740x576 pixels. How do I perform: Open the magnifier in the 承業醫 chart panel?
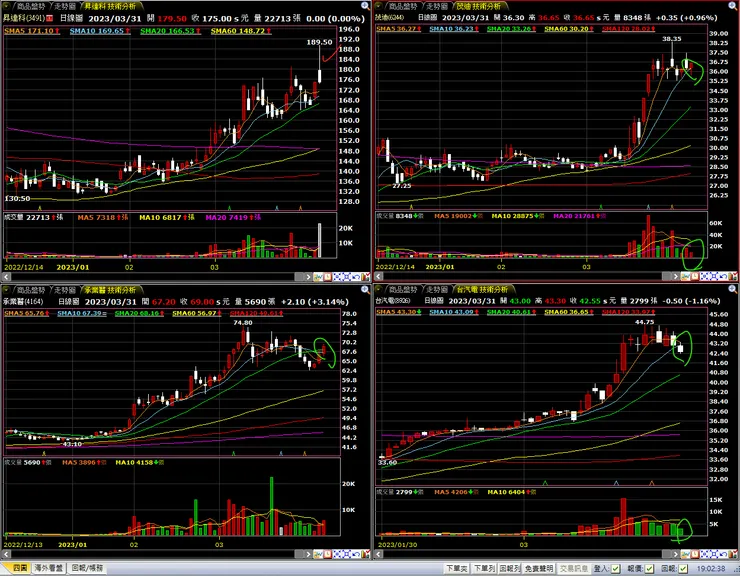point(365,289)
